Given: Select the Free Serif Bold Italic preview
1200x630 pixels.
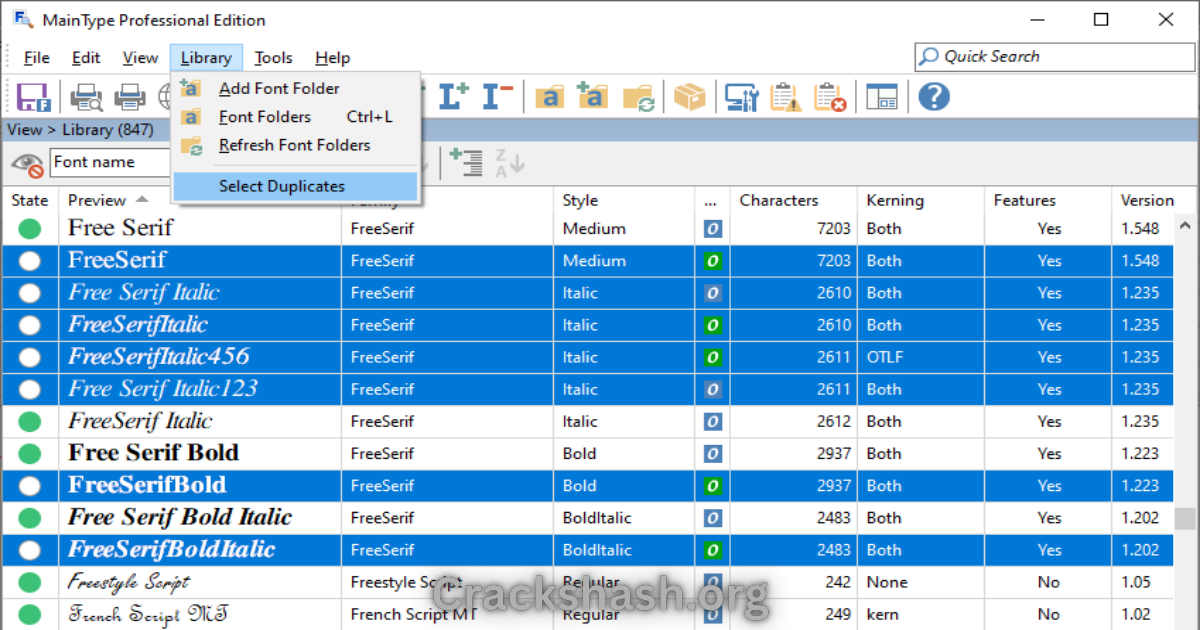Looking at the screenshot, I should [180, 518].
